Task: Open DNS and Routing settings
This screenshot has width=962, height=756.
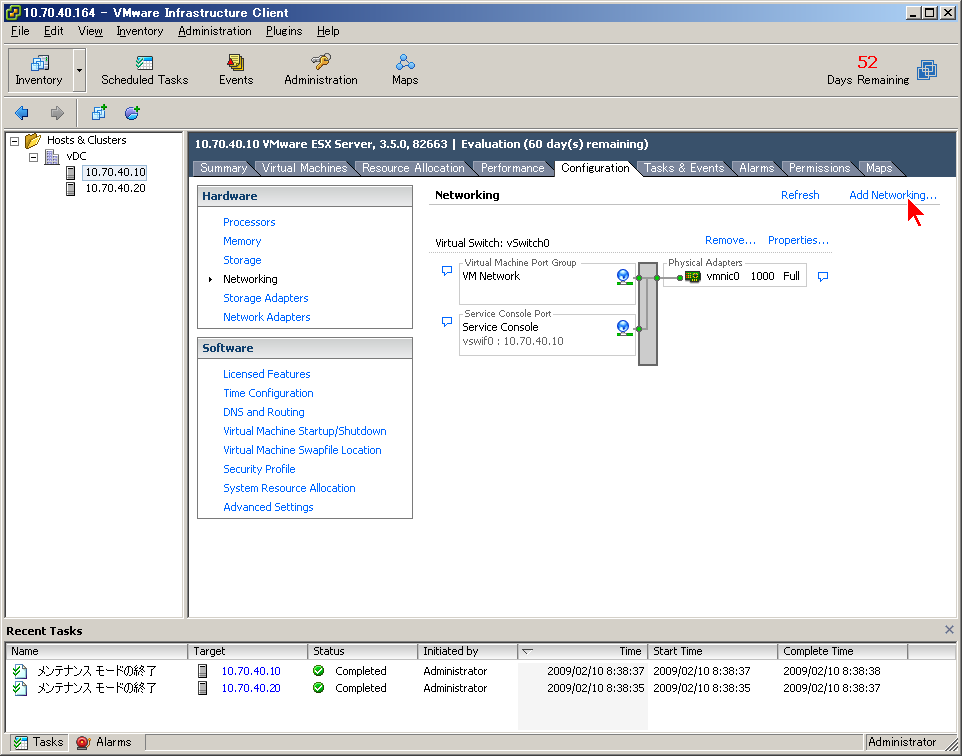Action: [264, 412]
